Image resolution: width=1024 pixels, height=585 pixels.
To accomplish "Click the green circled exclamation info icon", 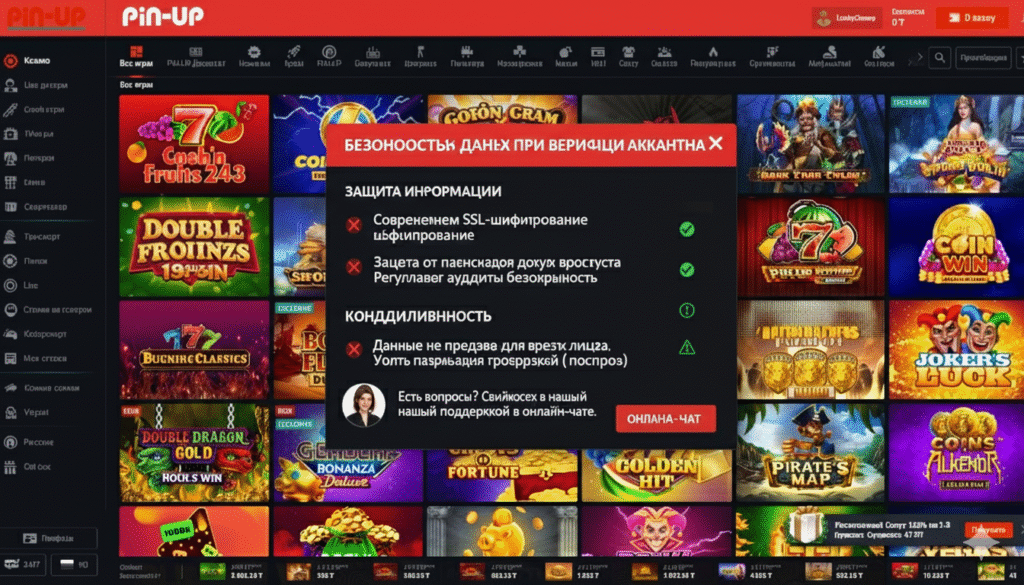I will [686, 310].
